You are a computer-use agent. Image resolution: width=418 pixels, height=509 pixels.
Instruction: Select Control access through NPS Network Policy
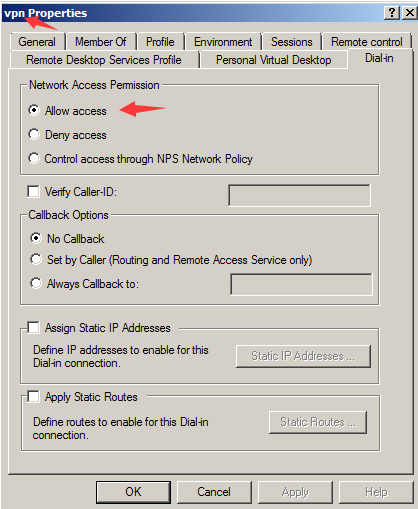point(34,158)
